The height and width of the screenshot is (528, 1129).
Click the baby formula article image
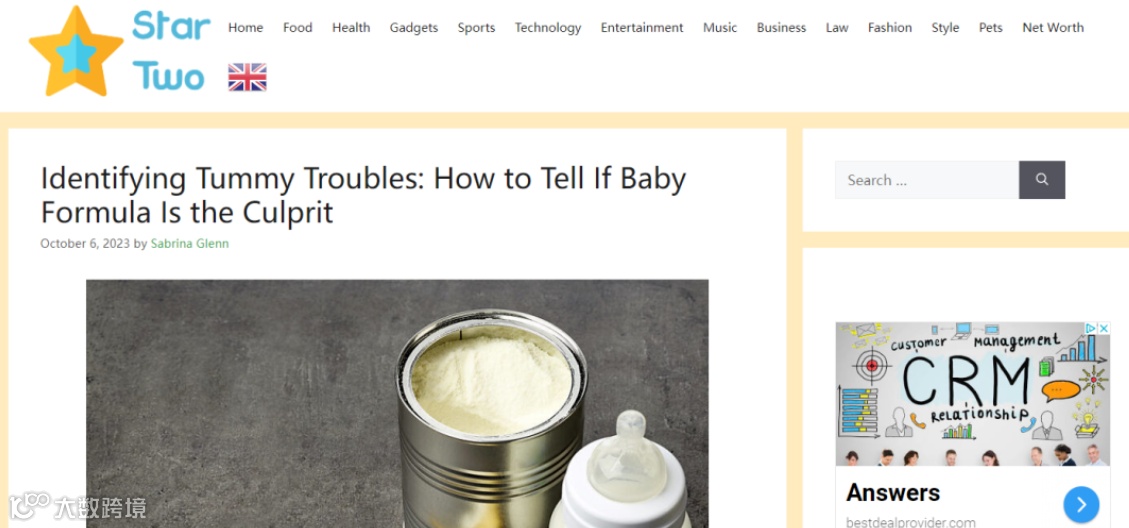pyautogui.click(x=397, y=403)
